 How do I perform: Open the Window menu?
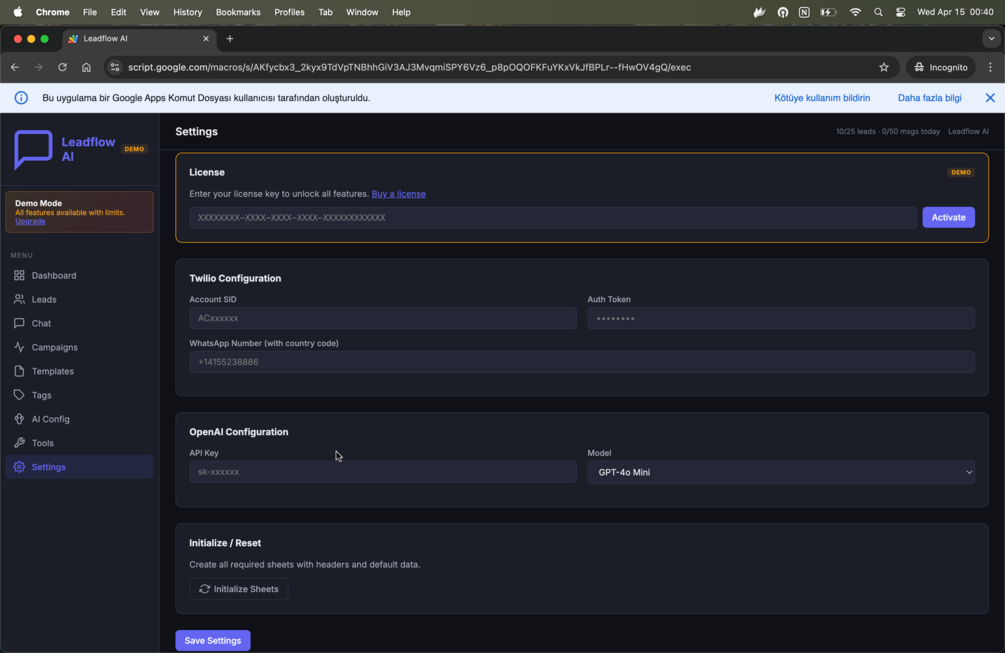[362, 12]
